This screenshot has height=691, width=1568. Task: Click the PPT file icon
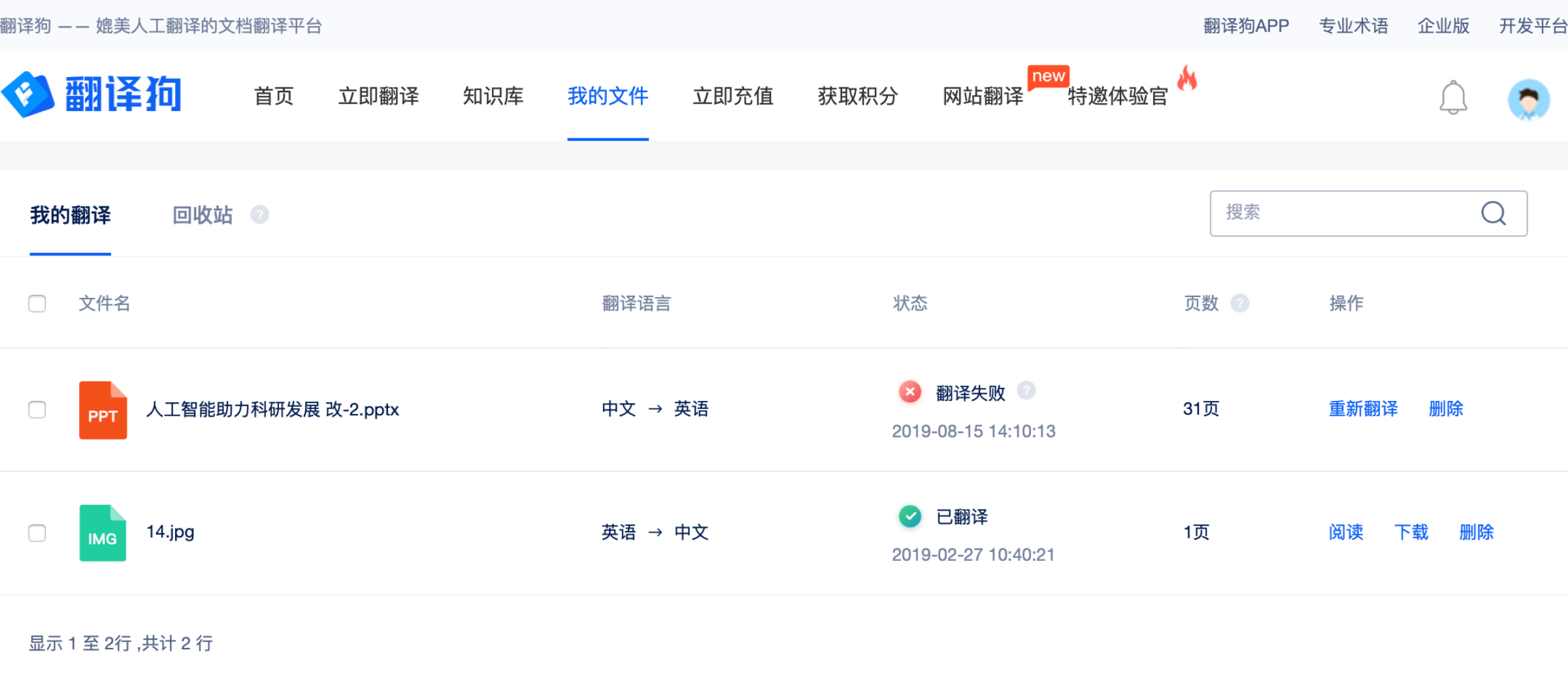coord(103,410)
